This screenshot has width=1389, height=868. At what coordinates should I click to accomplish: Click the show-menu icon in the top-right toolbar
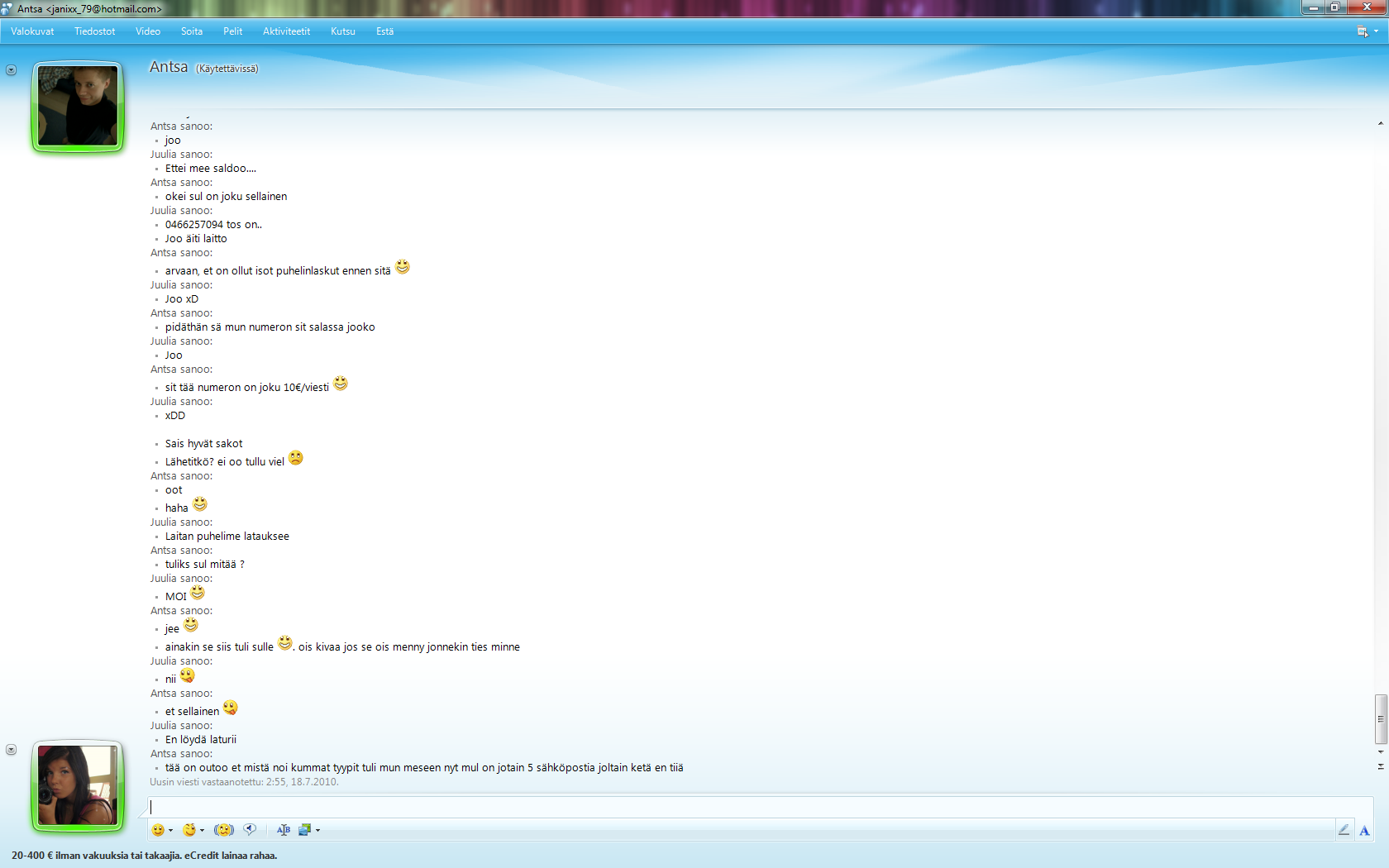point(1363,31)
